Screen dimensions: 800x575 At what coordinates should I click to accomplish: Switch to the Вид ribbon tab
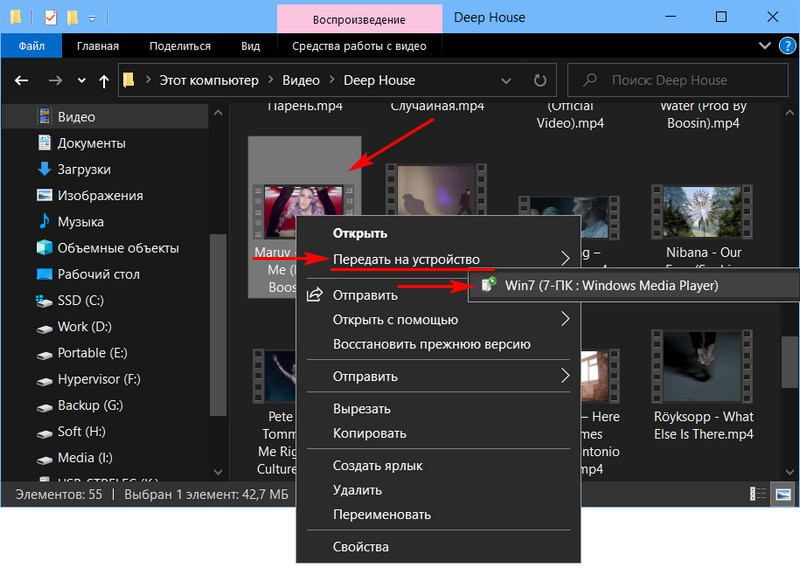click(250, 46)
